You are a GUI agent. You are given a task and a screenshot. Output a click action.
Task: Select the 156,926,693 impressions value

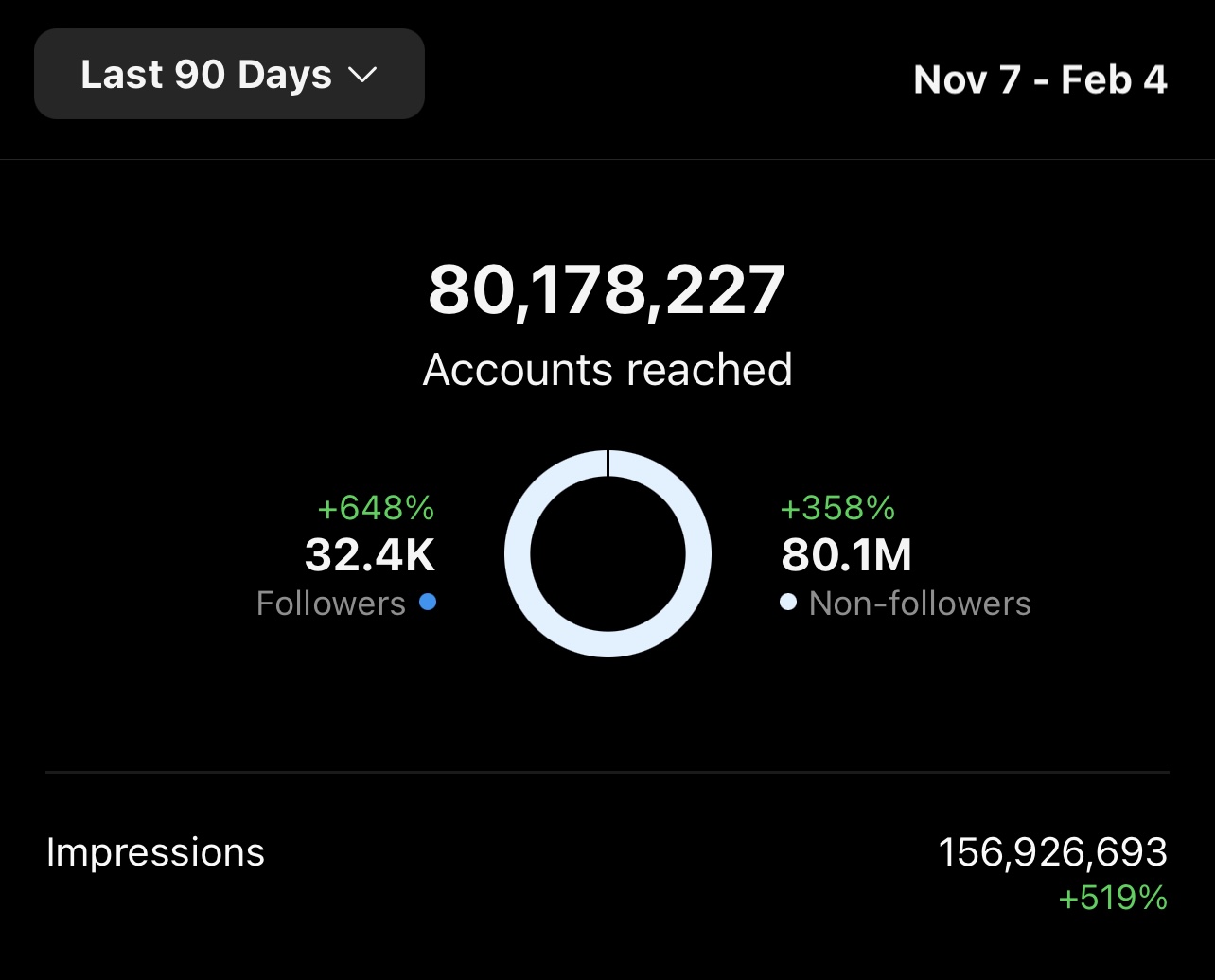point(1052,852)
